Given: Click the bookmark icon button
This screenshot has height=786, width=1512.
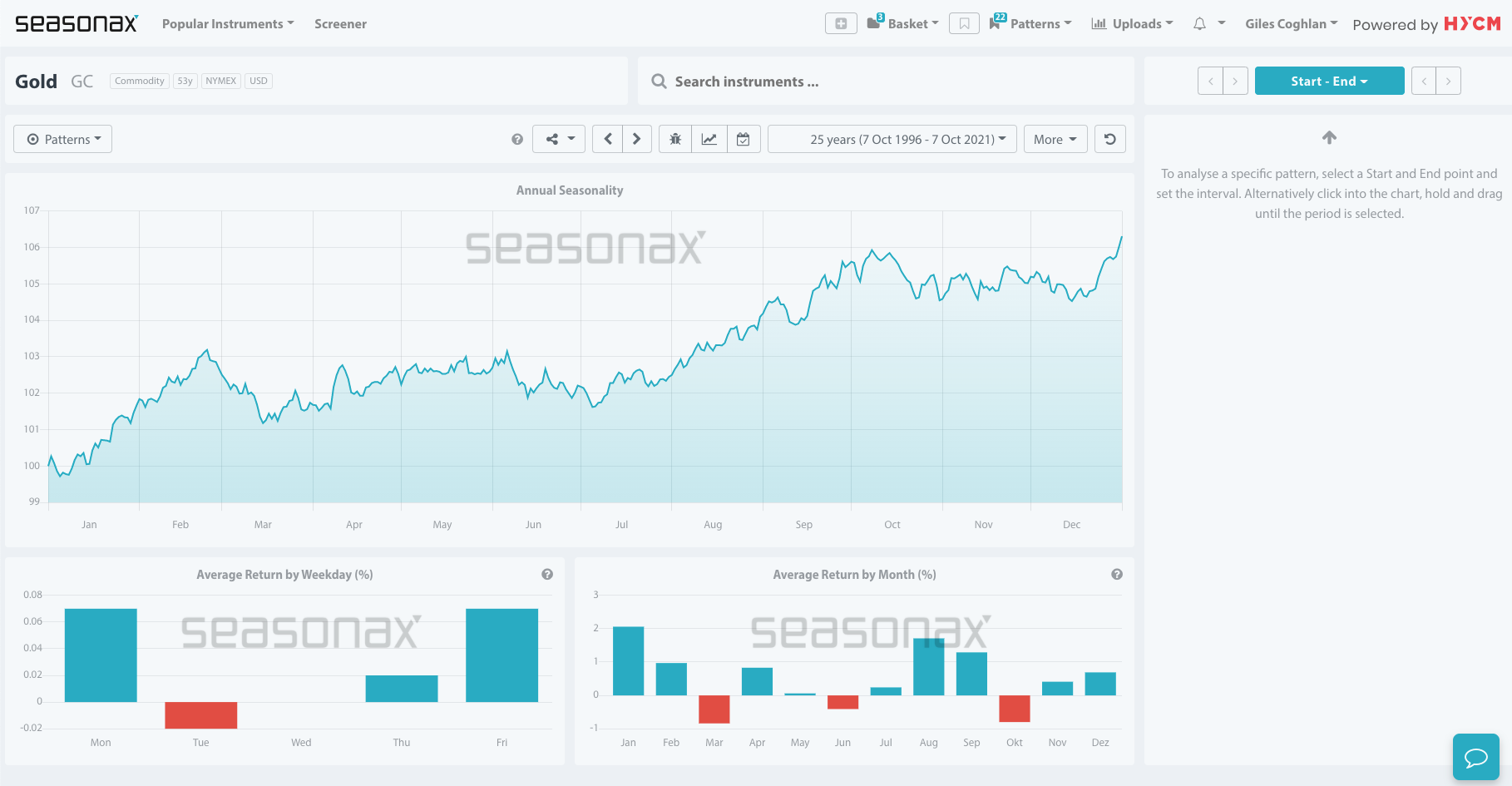Looking at the screenshot, I should [x=964, y=23].
